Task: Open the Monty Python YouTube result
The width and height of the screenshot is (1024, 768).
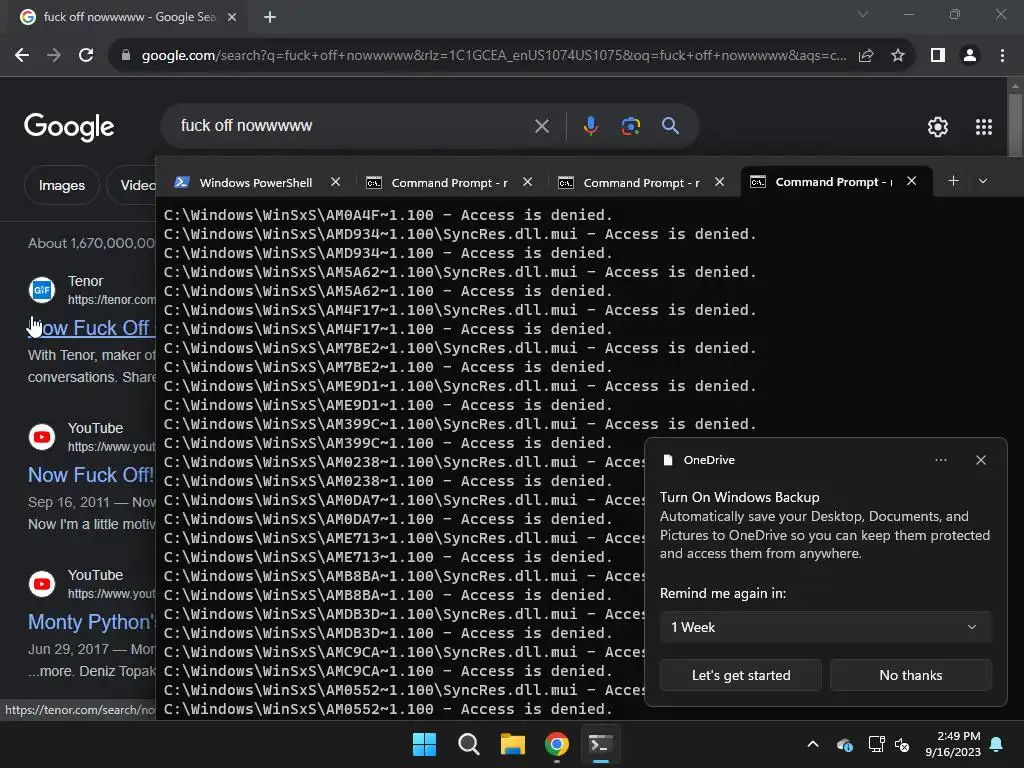Action: (91, 622)
